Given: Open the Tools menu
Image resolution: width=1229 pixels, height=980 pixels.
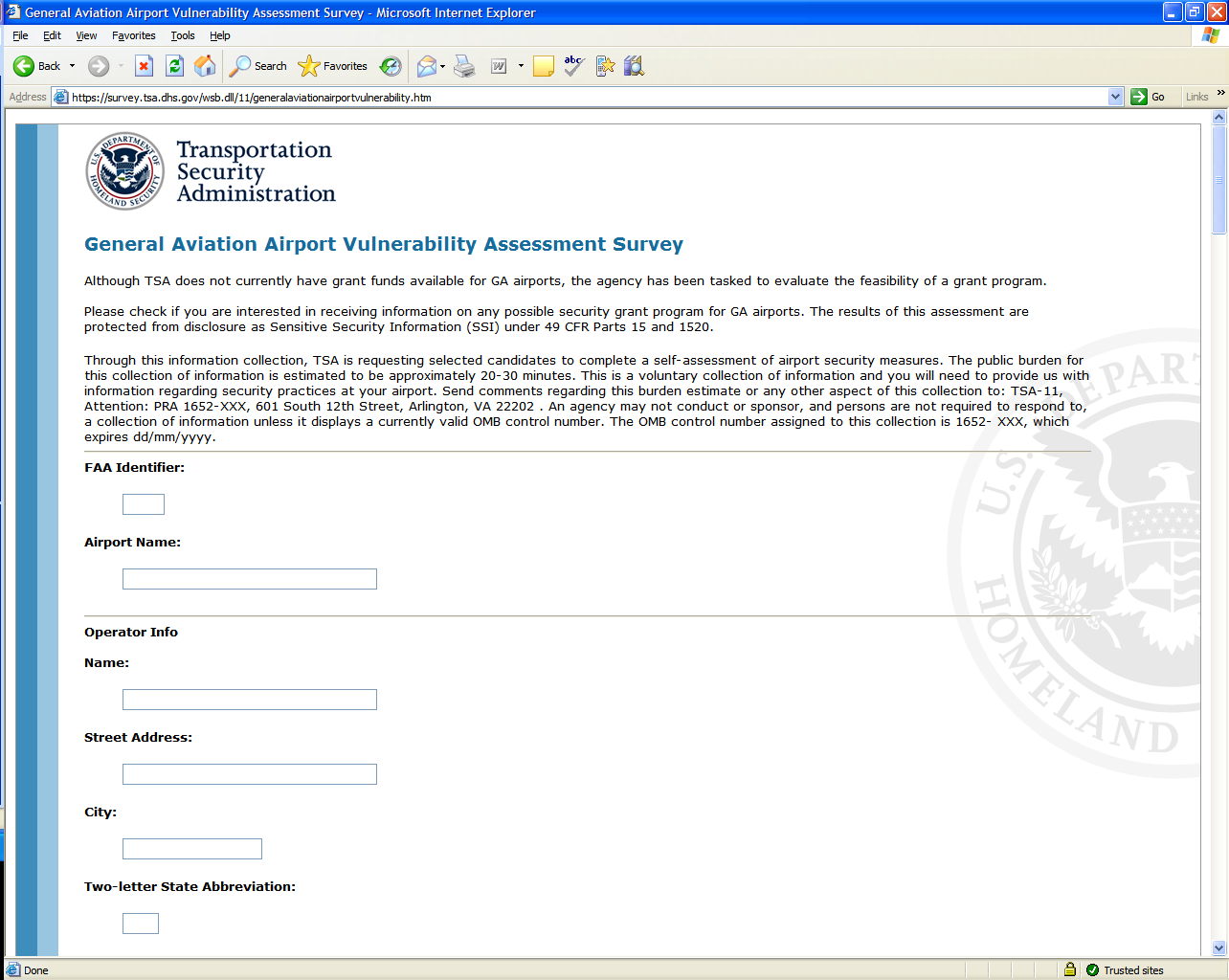Looking at the screenshot, I should pyautogui.click(x=183, y=35).
